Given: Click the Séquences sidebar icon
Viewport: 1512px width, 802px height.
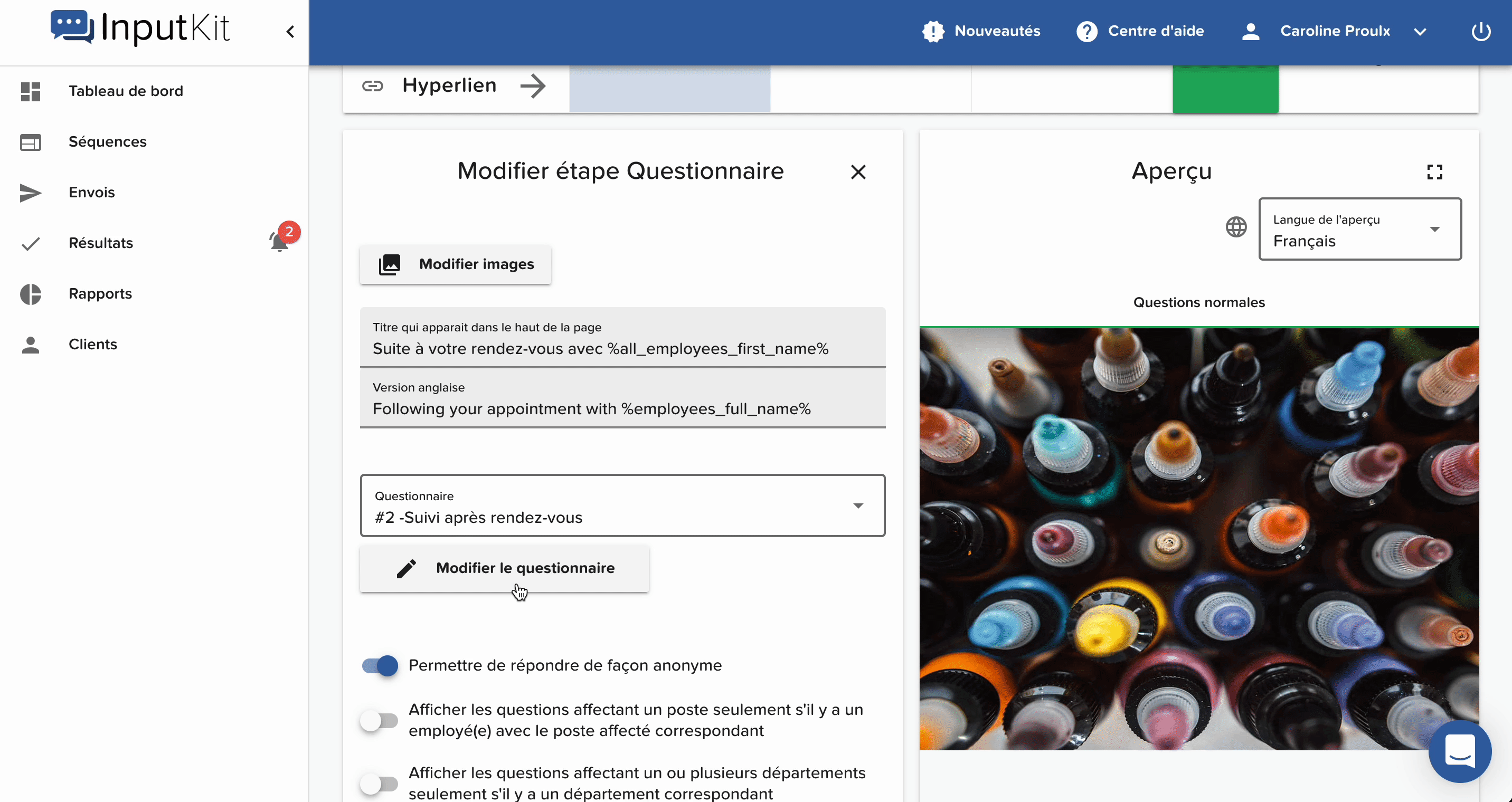Looking at the screenshot, I should click(31, 142).
